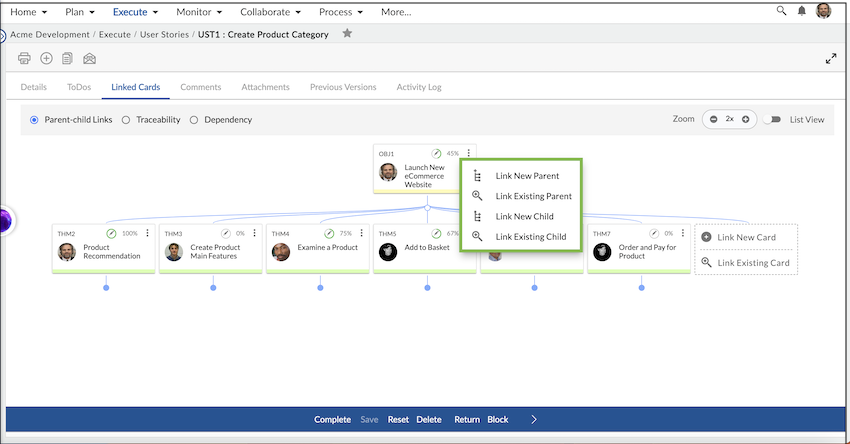Toggle the List View switch
Screen dimensions: 850x444
[x=772, y=119]
